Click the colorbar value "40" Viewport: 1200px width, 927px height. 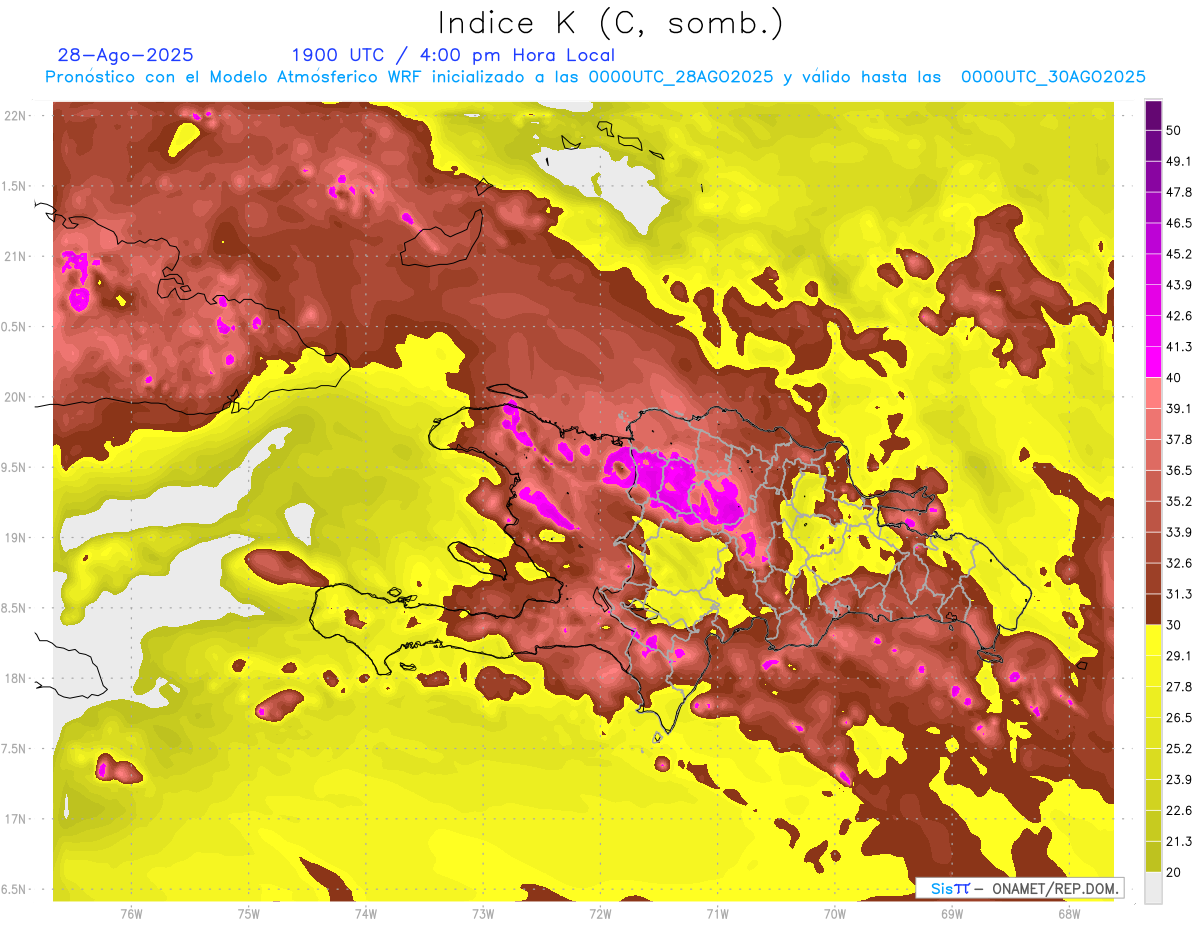[1174, 378]
